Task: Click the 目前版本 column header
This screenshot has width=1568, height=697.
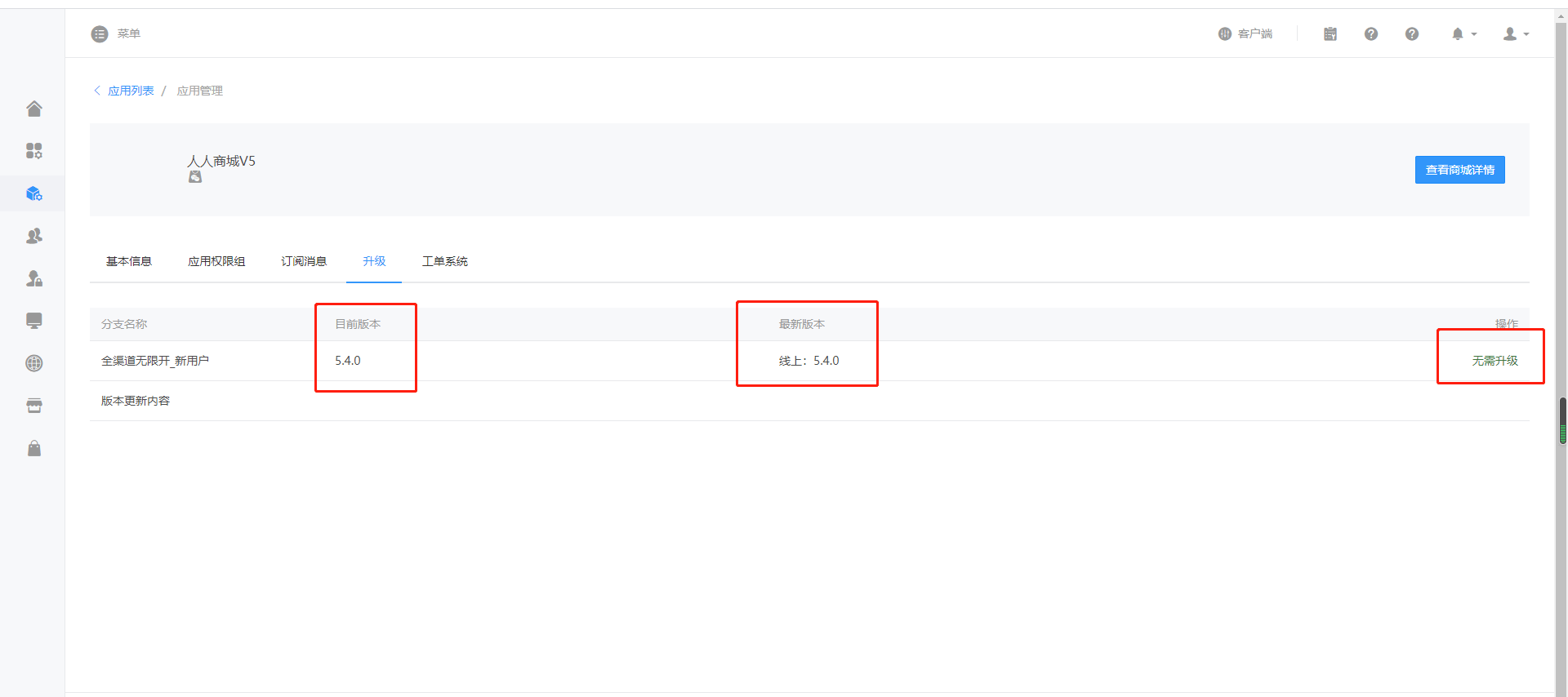Action: (x=358, y=324)
